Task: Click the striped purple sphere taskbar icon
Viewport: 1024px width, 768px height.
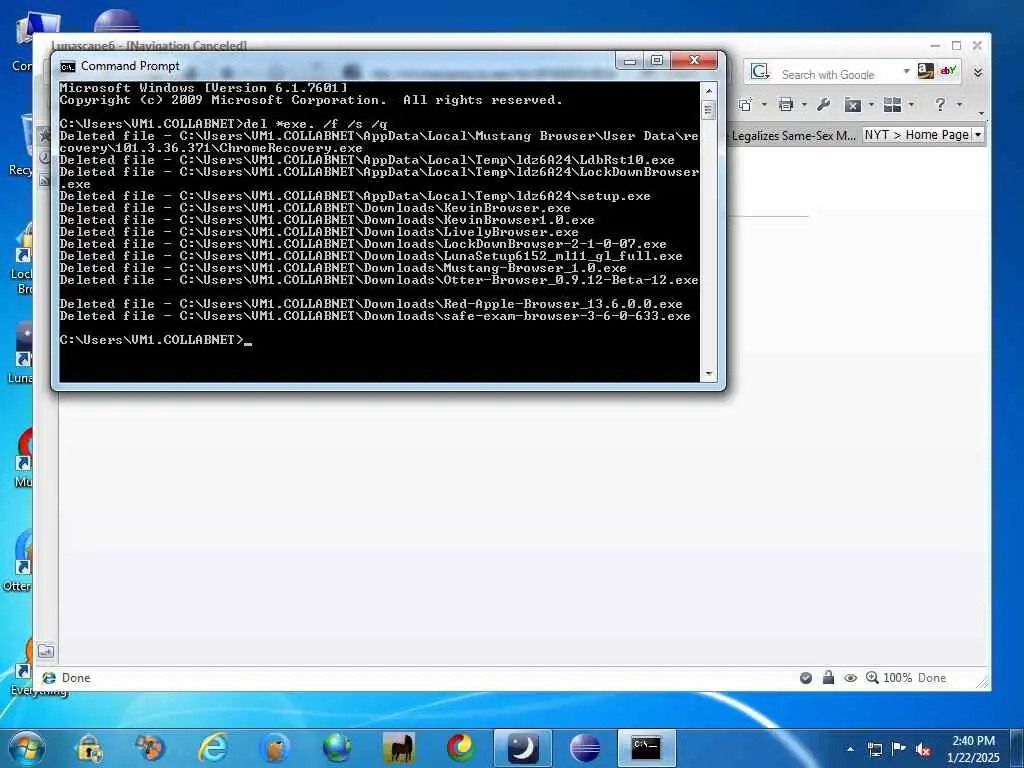Action: (584, 748)
